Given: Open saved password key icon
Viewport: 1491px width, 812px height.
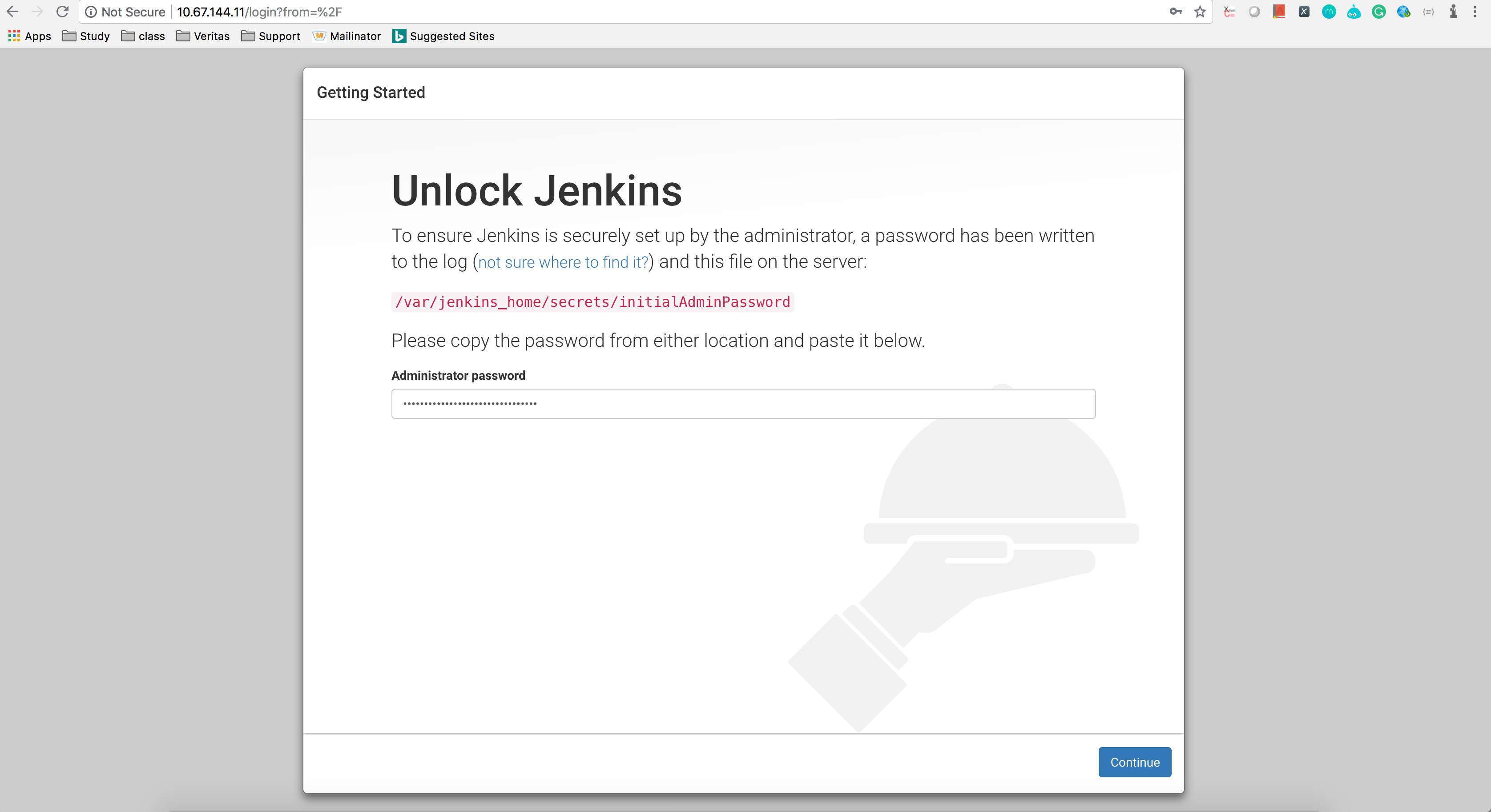Looking at the screenshot, I should (x=1176, y=12).
